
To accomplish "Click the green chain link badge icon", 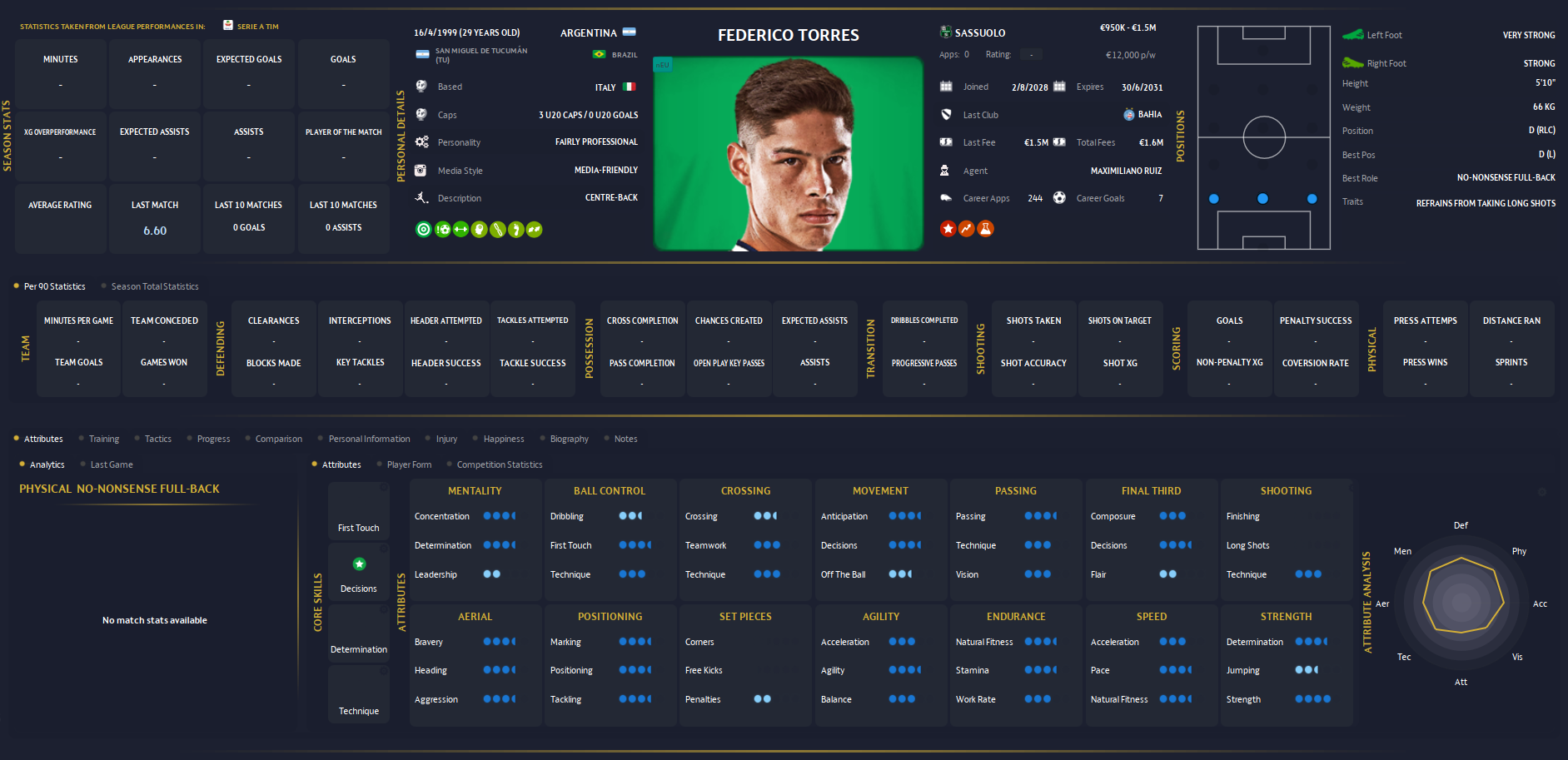I will pos(497,230).
